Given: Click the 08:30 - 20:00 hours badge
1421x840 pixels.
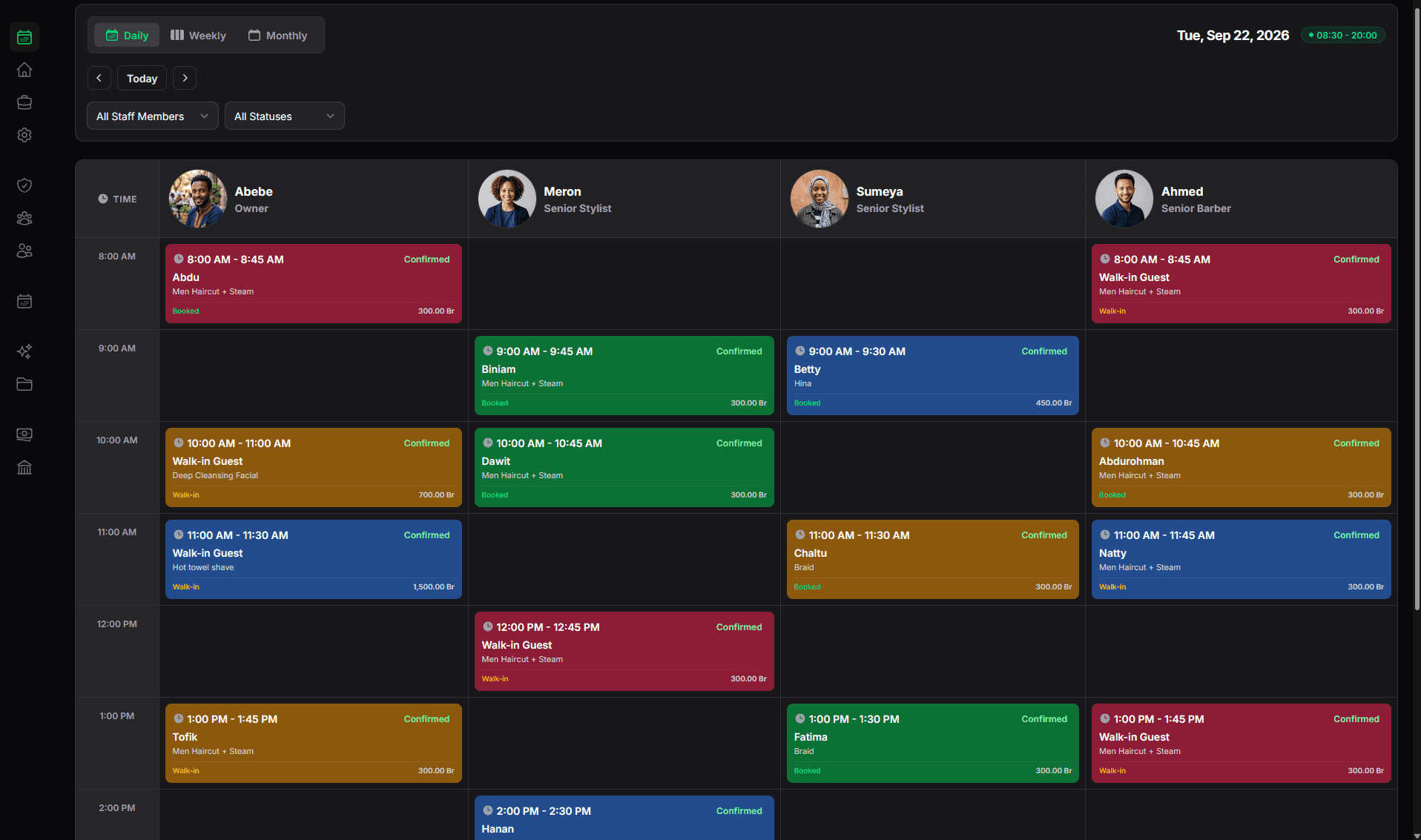Looking at the screenshot, I should click(x=1342, y=35).
